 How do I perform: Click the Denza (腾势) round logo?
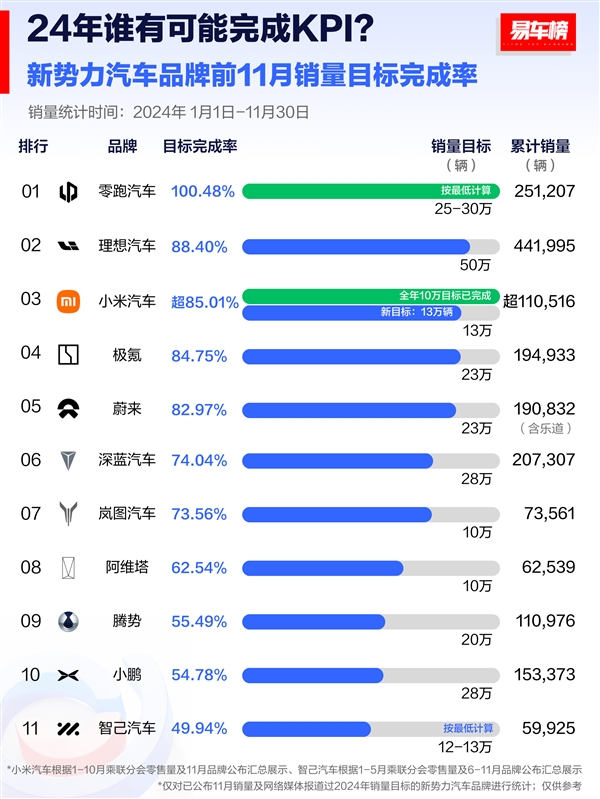(68, 621)
